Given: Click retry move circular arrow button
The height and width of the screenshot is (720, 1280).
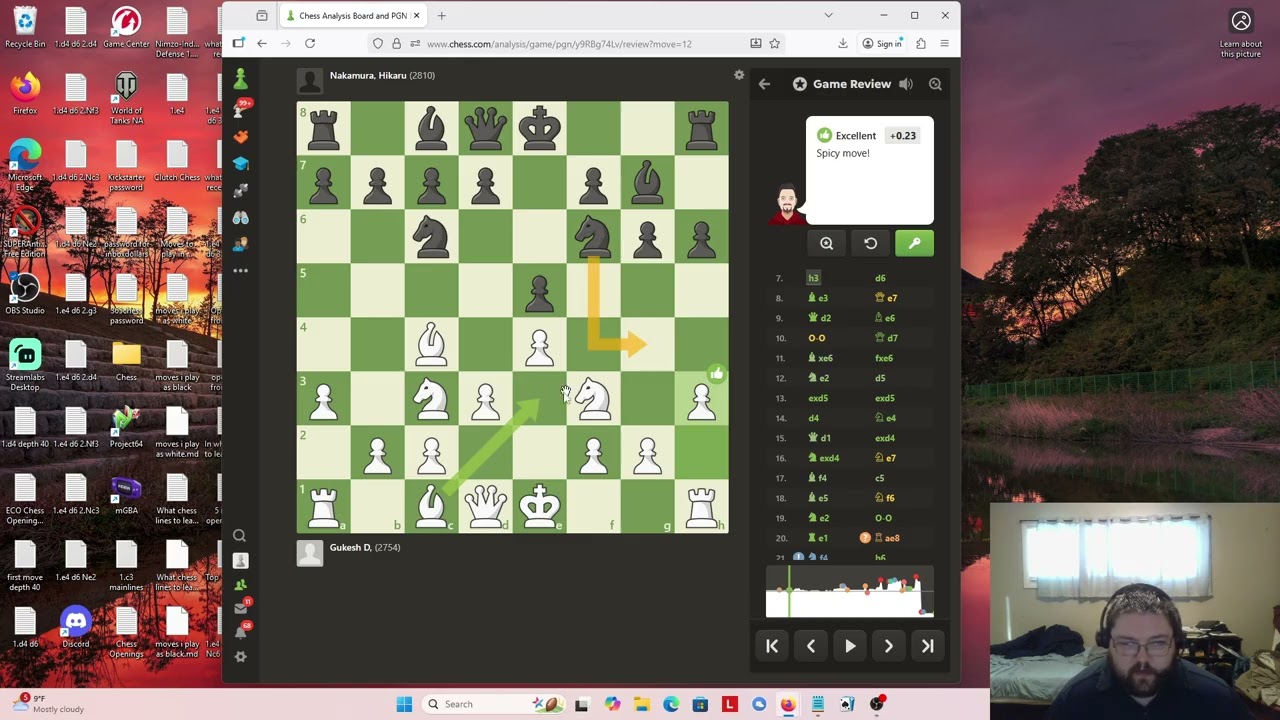Looking at the screenshot, I should click(x=870, y=243).
